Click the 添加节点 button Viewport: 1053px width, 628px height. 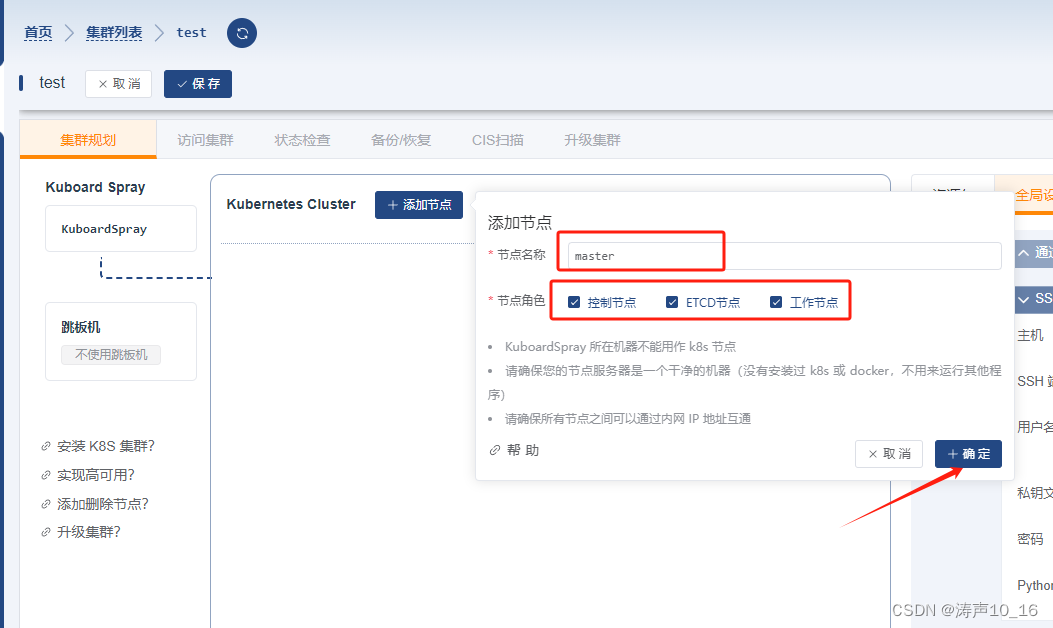[419, 205]
